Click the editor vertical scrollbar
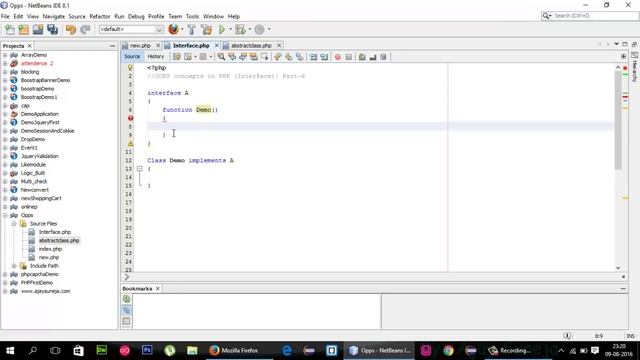640x360 pixels. coord(618,120)
